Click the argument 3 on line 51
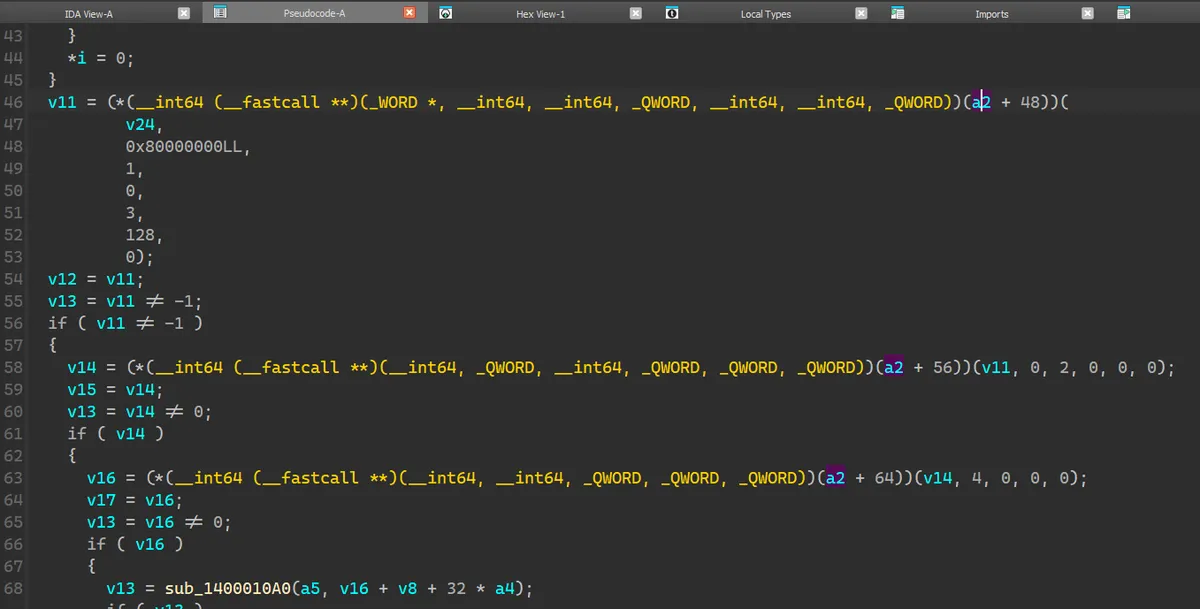Screen dimensions: 1200x609 130,213
